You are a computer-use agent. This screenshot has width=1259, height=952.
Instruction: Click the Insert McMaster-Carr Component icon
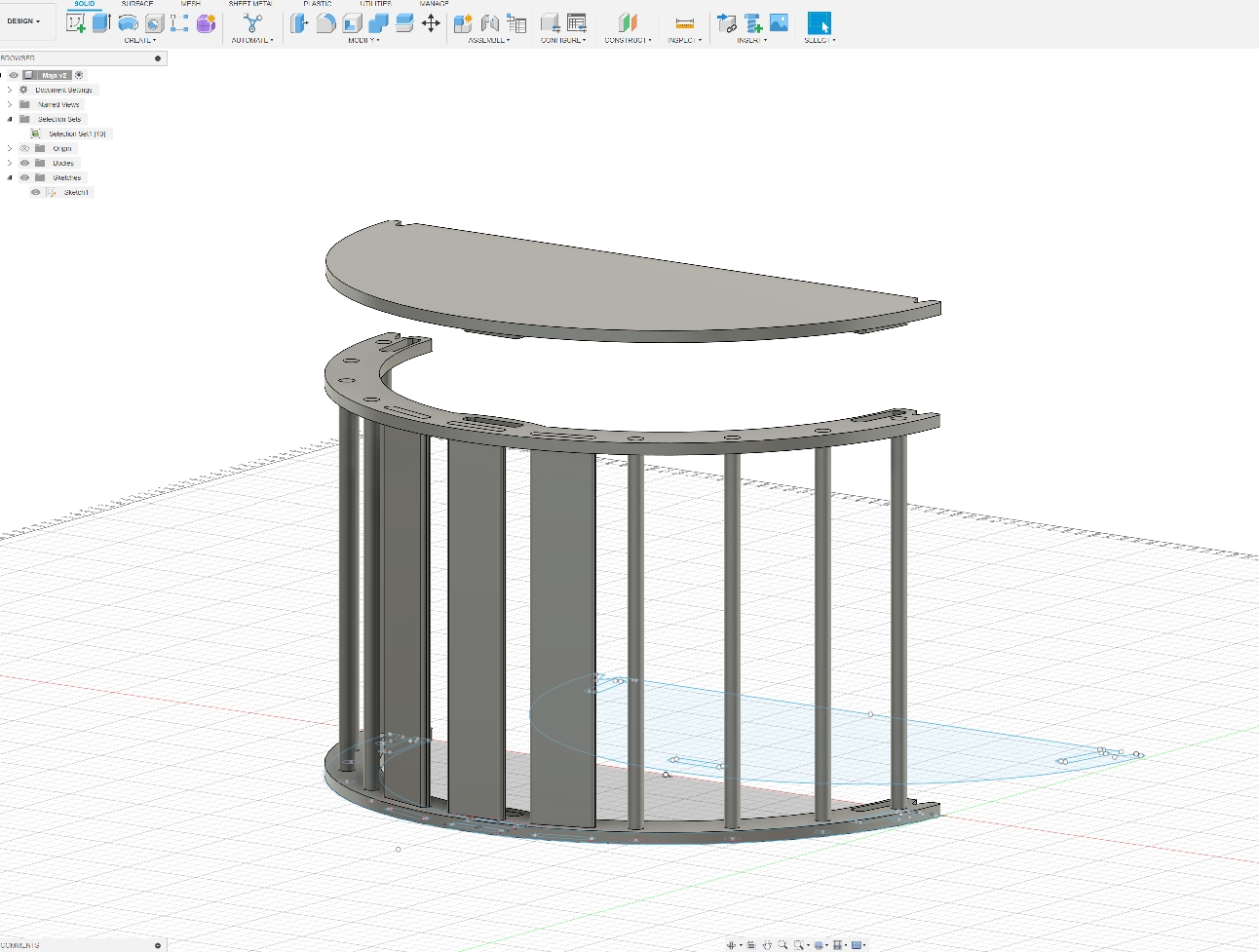point(753,22)
